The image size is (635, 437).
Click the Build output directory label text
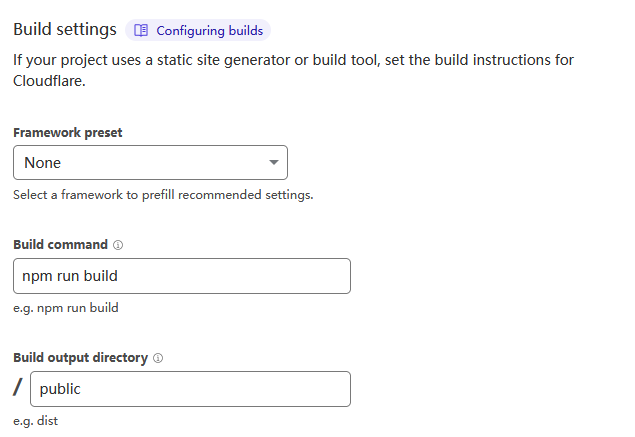[x=80, y=358]
